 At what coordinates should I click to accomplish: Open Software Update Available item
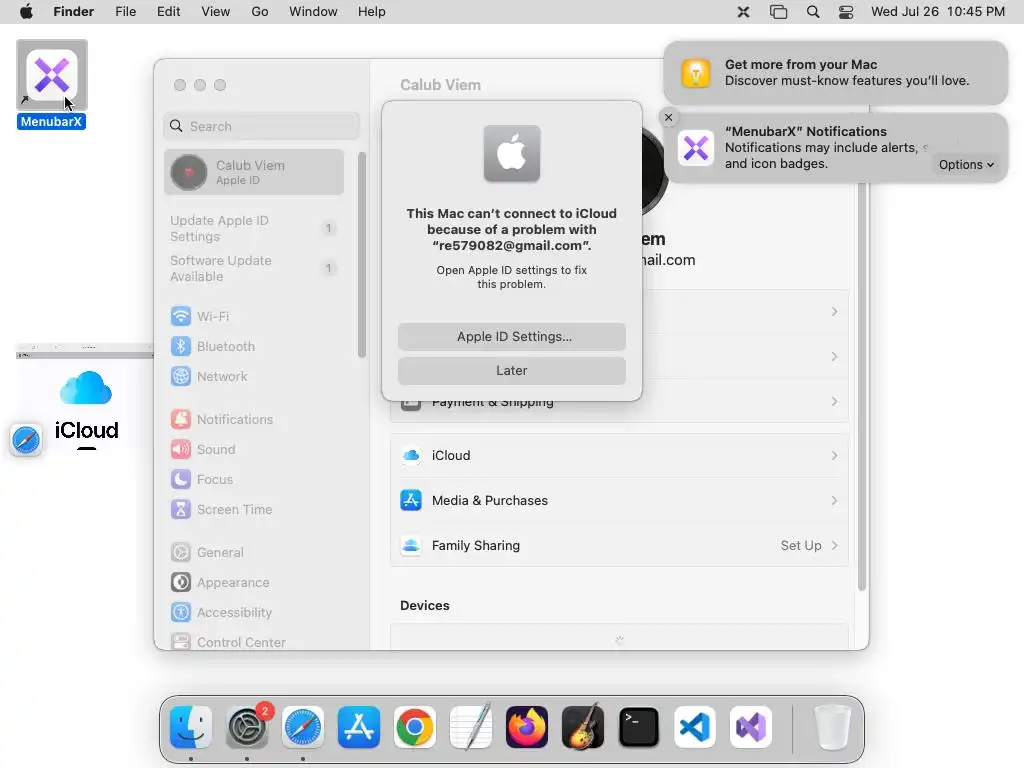(x=254, y=268)
